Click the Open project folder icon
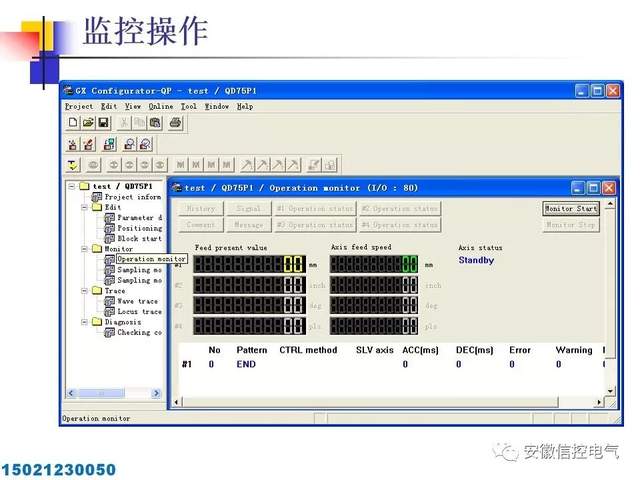 pyautogui.click(x=88, y=122)
